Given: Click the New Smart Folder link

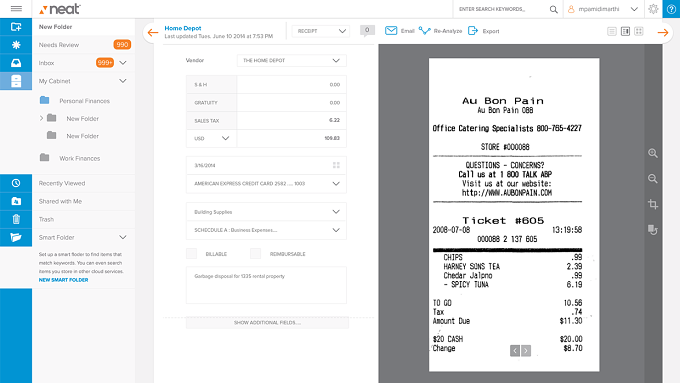Looking at the screenshot, I should (x=63, y=280).
